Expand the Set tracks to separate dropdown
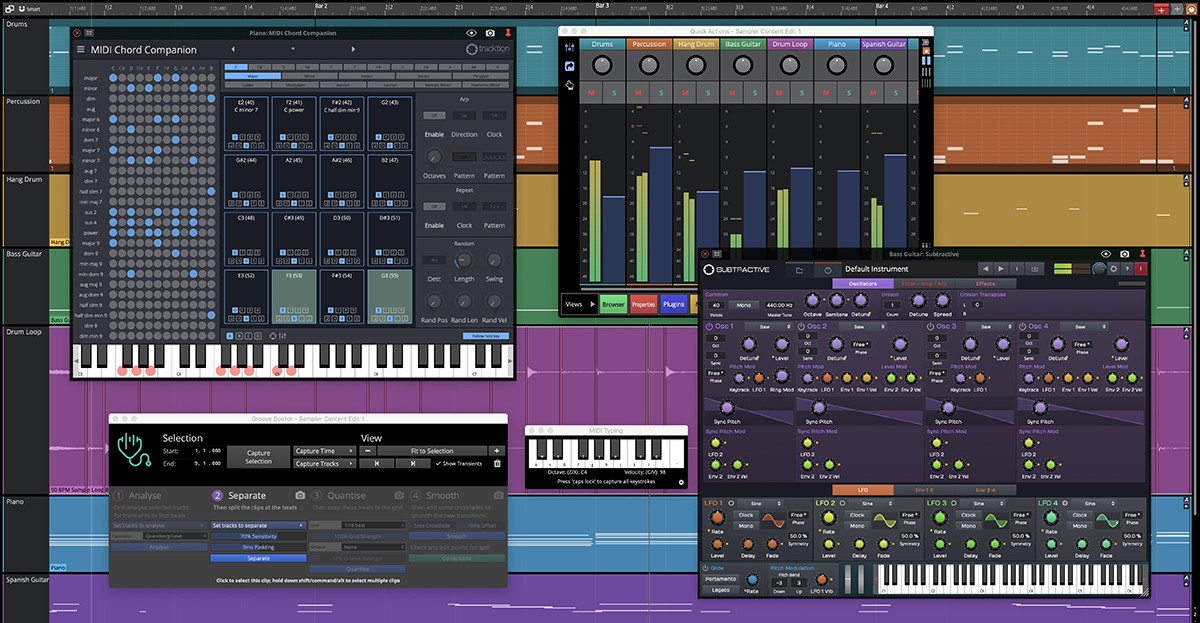 coord(258,525)
